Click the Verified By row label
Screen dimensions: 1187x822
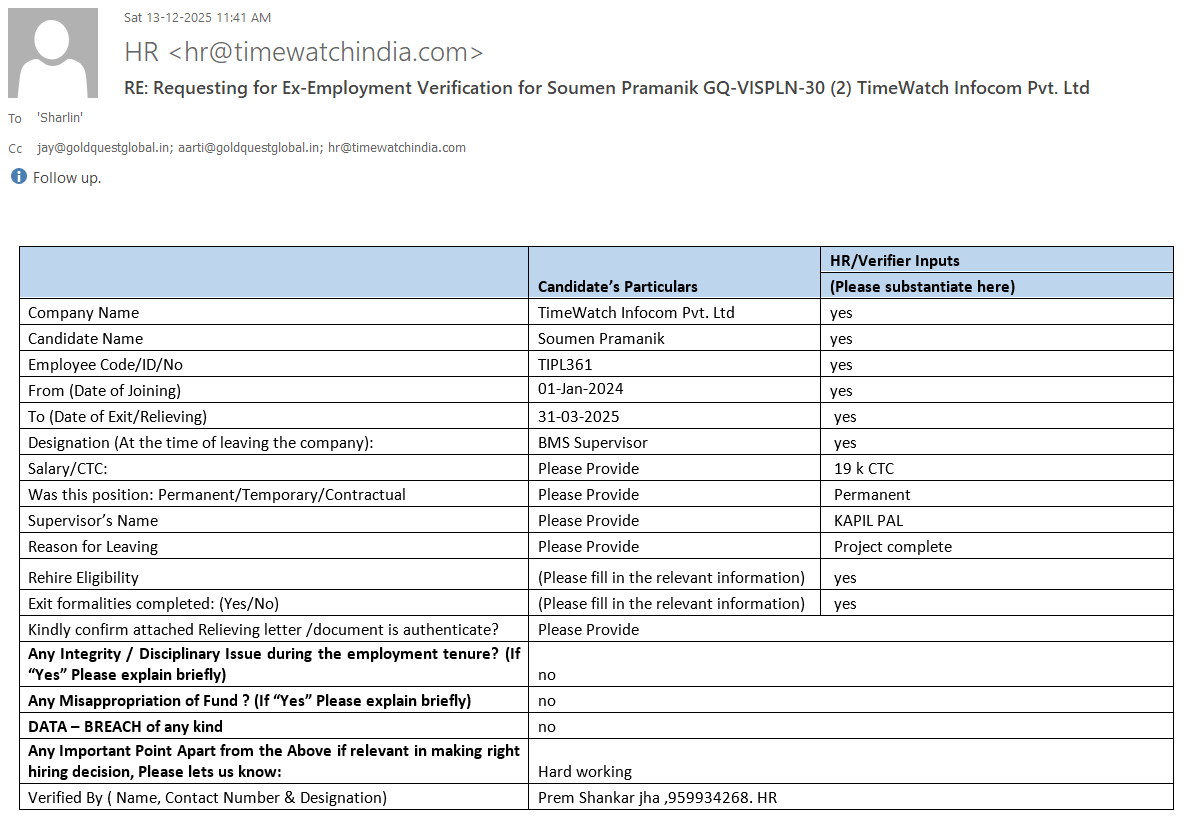coord(207,798)
